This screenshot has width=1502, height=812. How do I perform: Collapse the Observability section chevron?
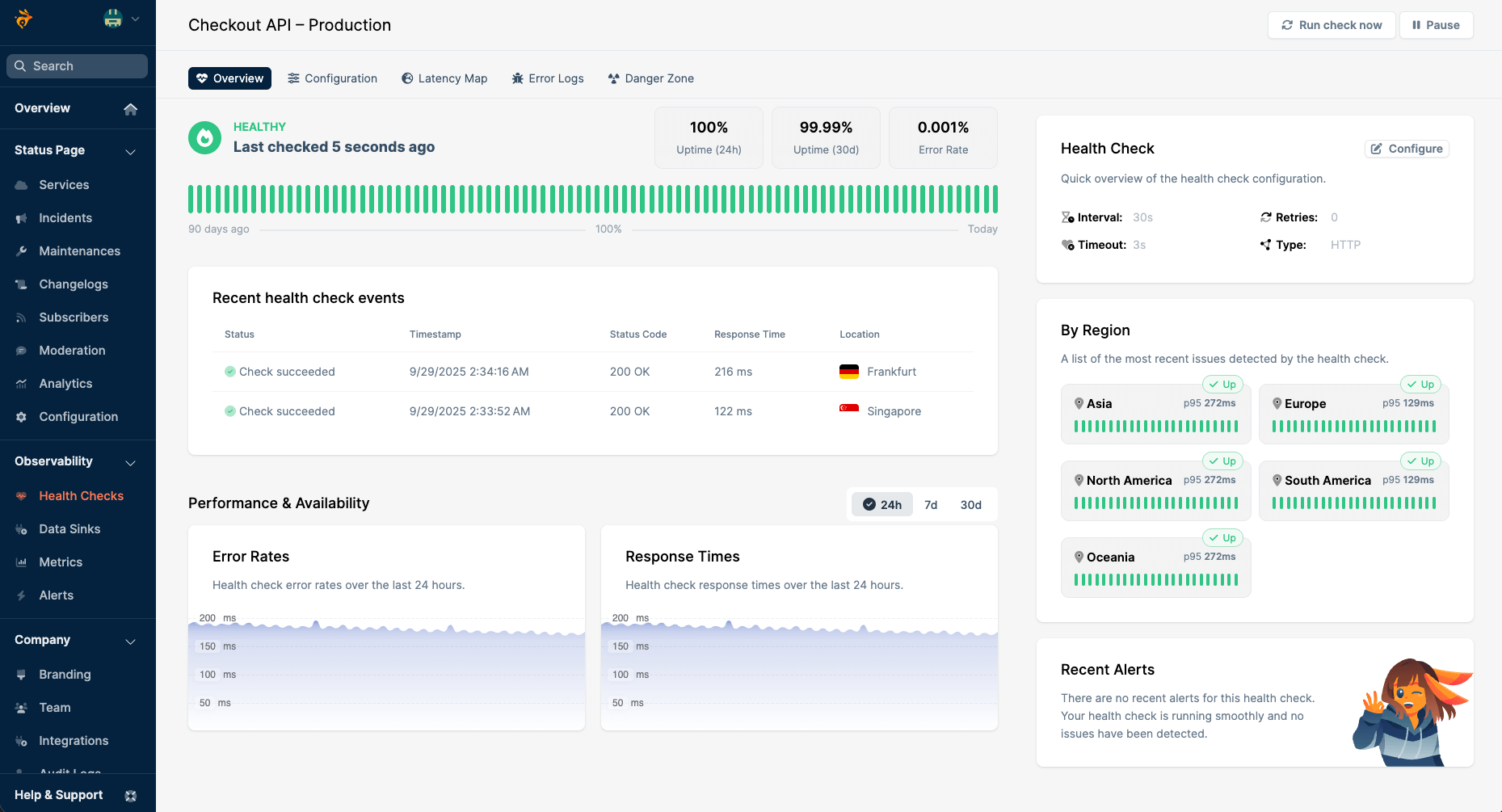(x=130, y=462)
